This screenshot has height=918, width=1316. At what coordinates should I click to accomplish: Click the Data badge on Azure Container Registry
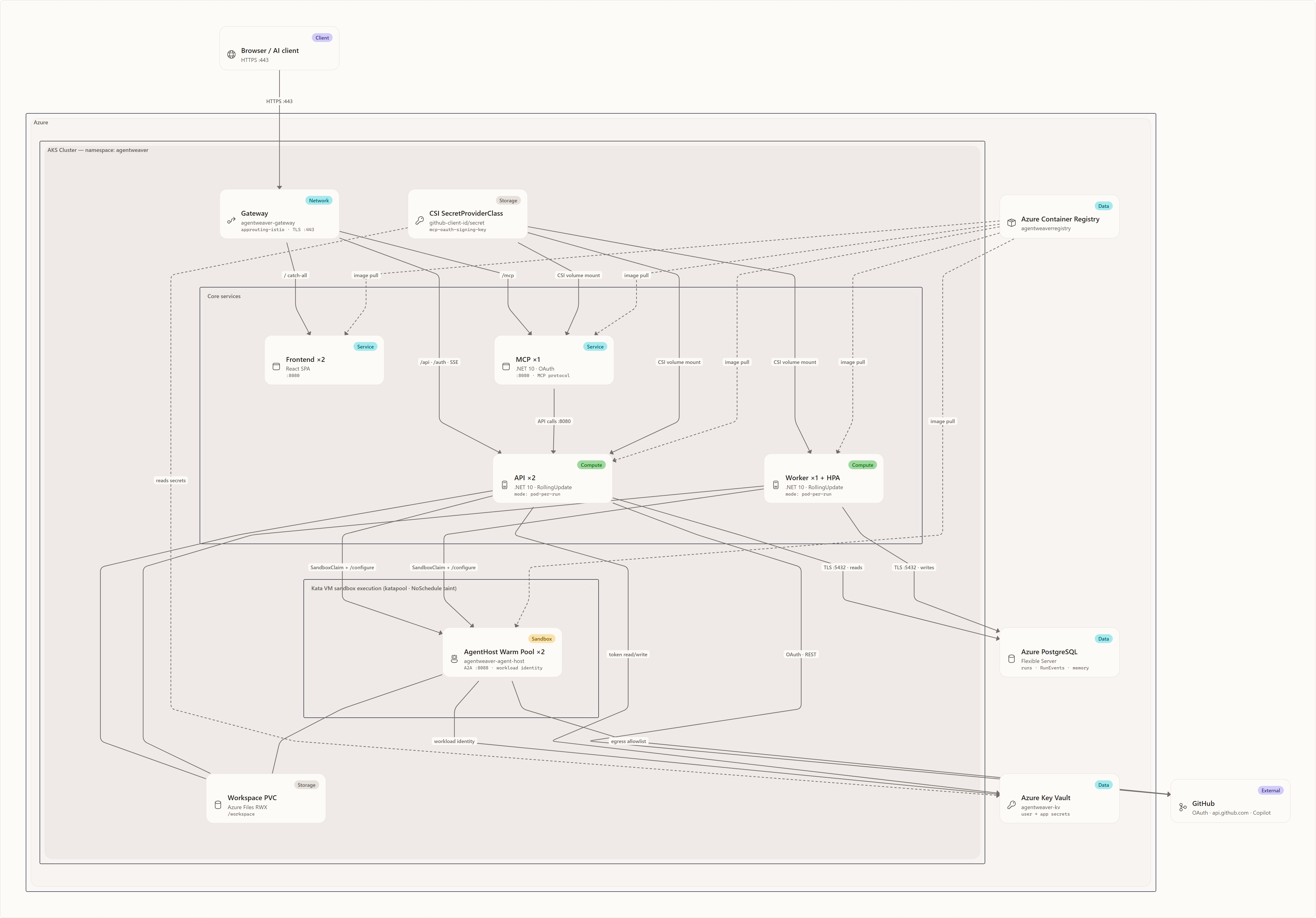[x=1103, y=206]
